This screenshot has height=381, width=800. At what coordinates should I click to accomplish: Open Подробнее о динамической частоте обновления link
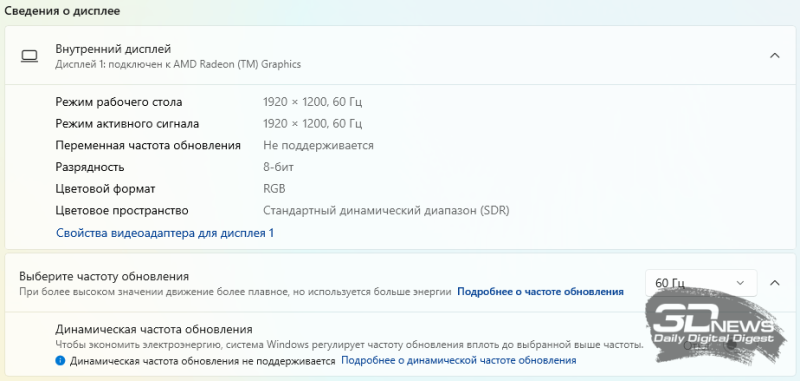click(459, 361)
